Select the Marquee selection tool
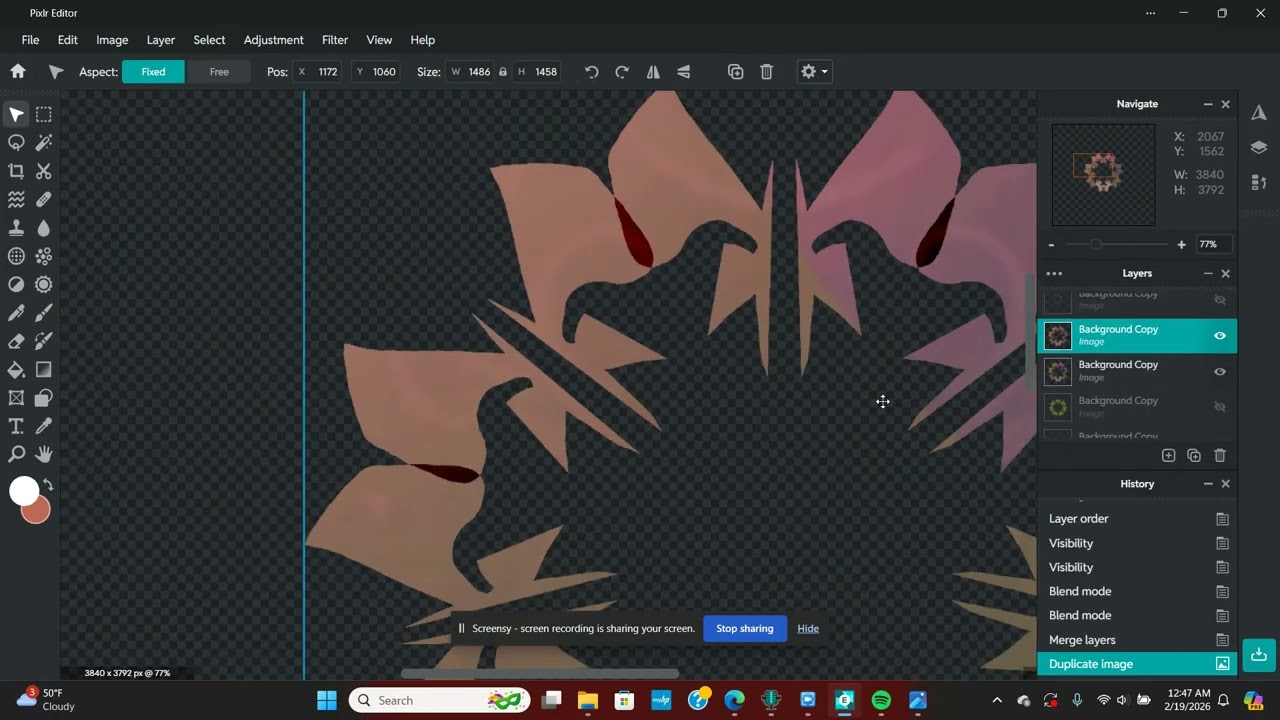Viewport: 1280px width, 720px height. (x=44, y=114)
